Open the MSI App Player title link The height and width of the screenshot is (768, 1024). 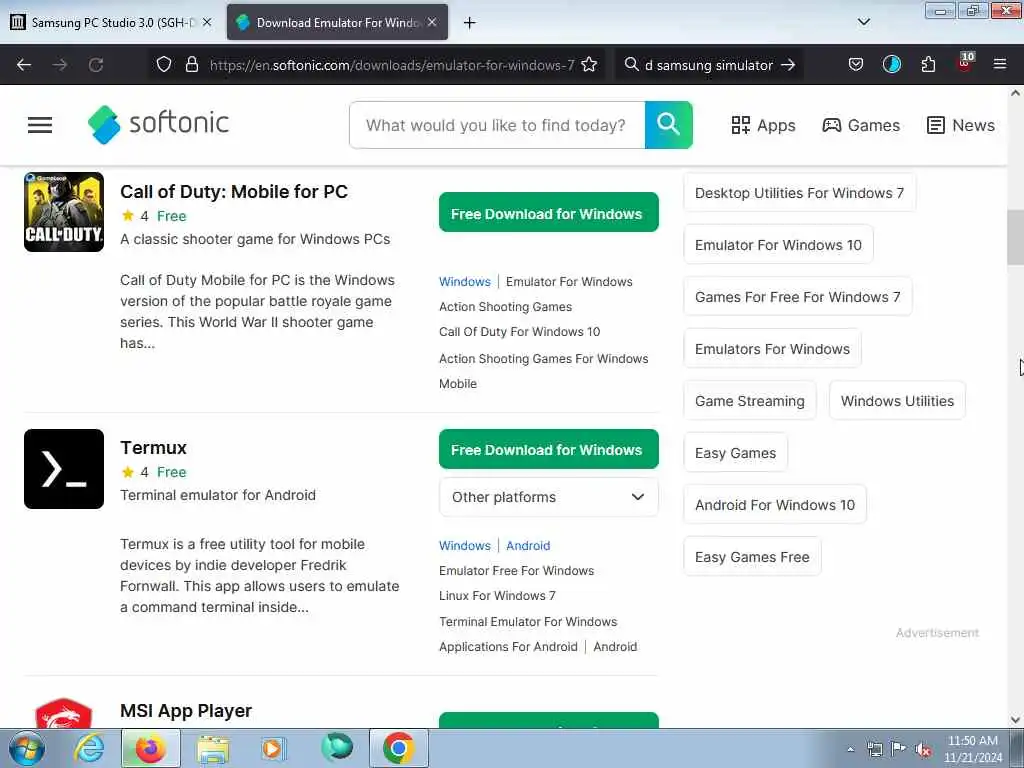point(186,711)
